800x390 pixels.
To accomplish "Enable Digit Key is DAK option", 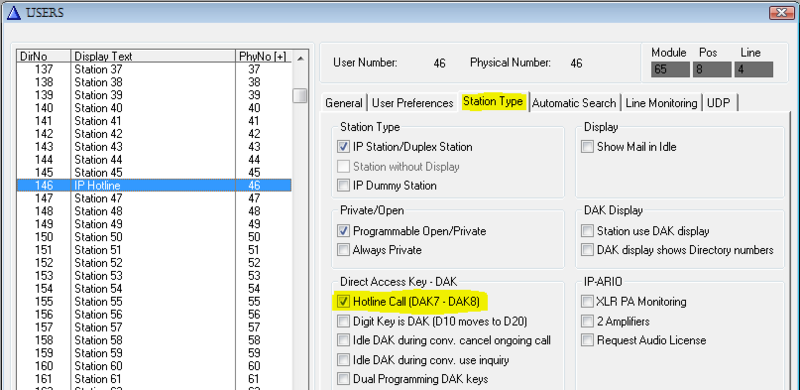I will point(343,322).
